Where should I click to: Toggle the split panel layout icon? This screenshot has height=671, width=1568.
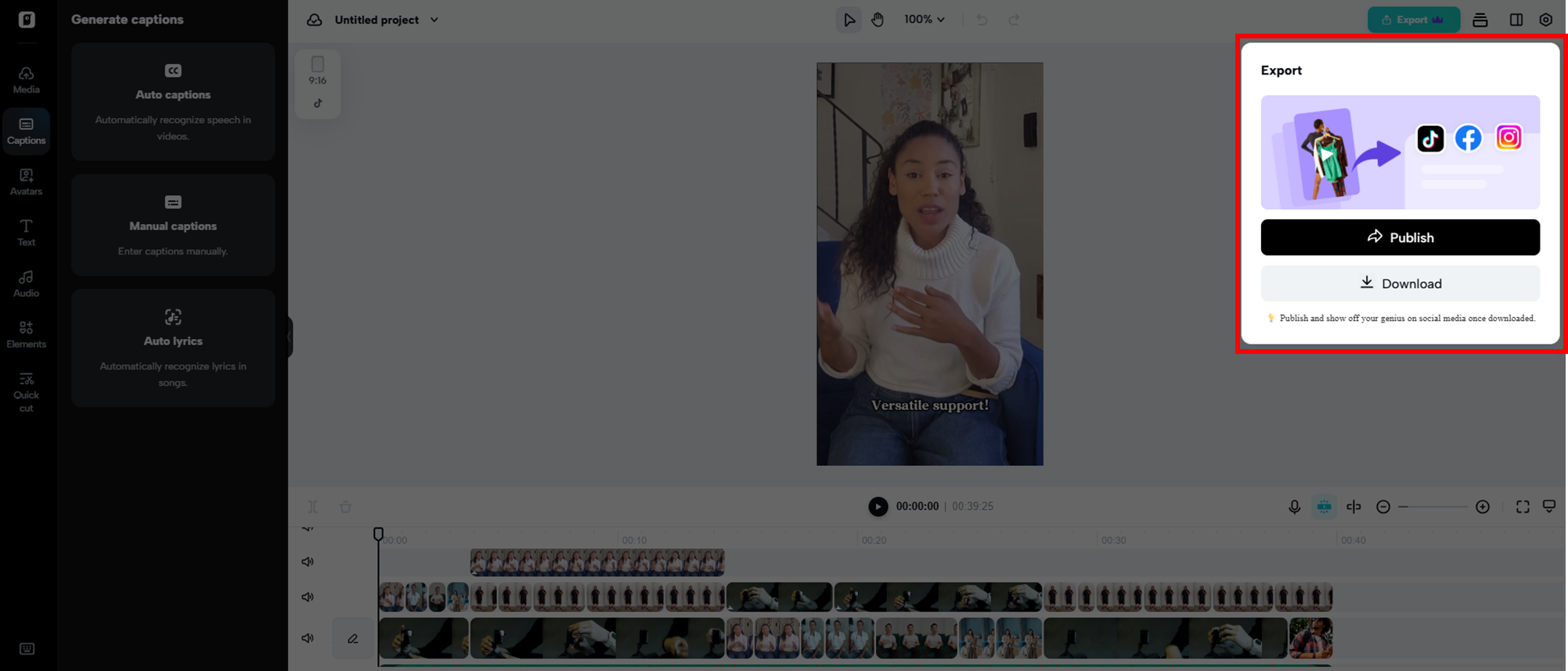tap(1516, 20)
